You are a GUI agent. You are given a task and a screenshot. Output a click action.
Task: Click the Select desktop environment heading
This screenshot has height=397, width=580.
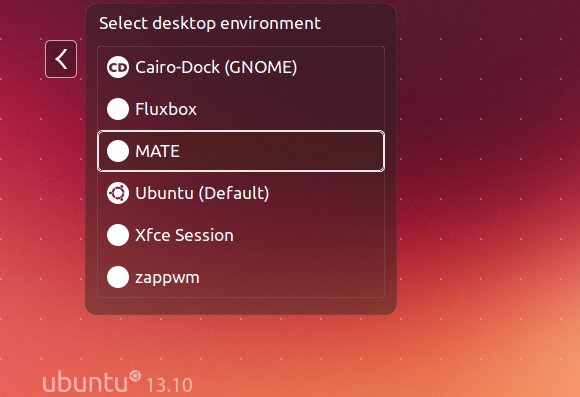coord(210,24)
